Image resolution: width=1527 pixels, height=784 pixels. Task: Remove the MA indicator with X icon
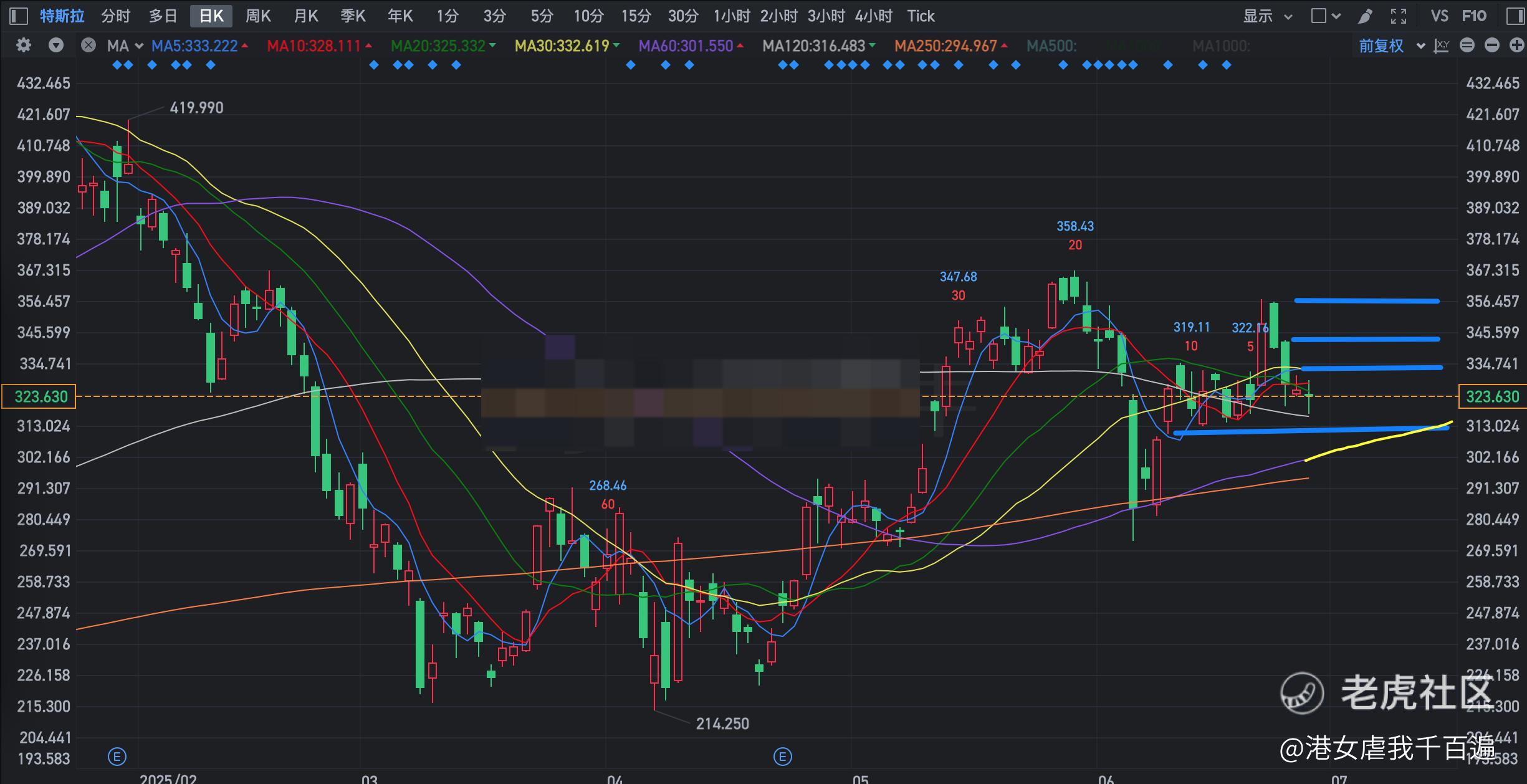click(89, 45)
